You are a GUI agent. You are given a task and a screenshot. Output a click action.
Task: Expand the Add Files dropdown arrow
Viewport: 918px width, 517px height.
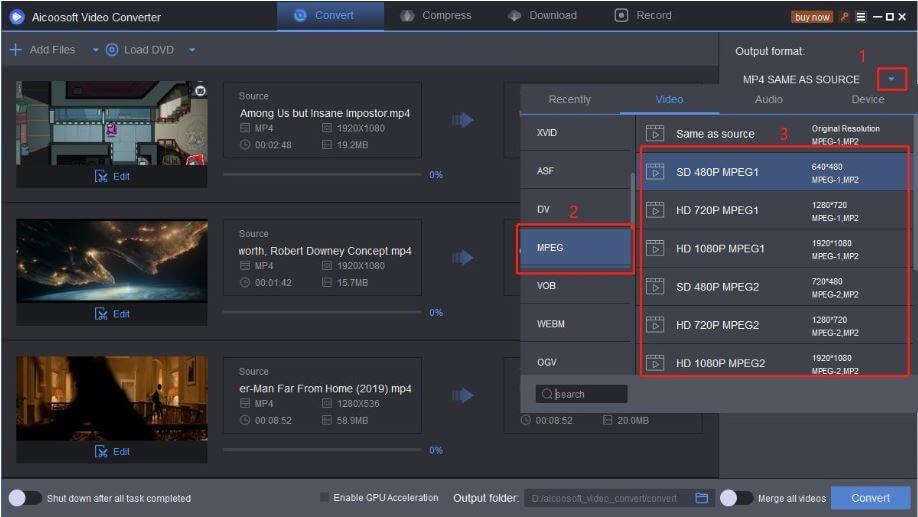click(95, 50)
